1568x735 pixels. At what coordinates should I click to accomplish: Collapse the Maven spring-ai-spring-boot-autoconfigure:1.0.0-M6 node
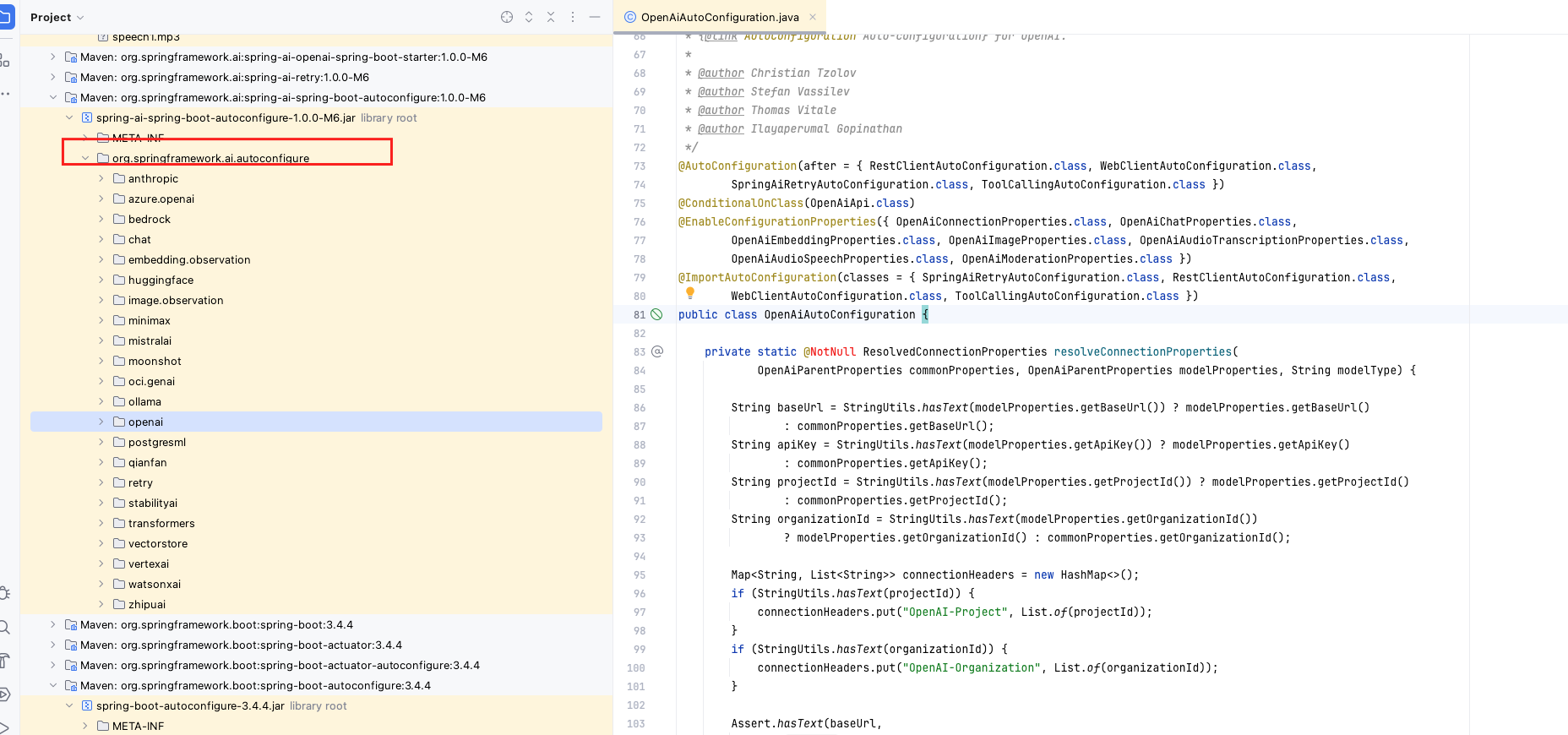click(53, 98)
